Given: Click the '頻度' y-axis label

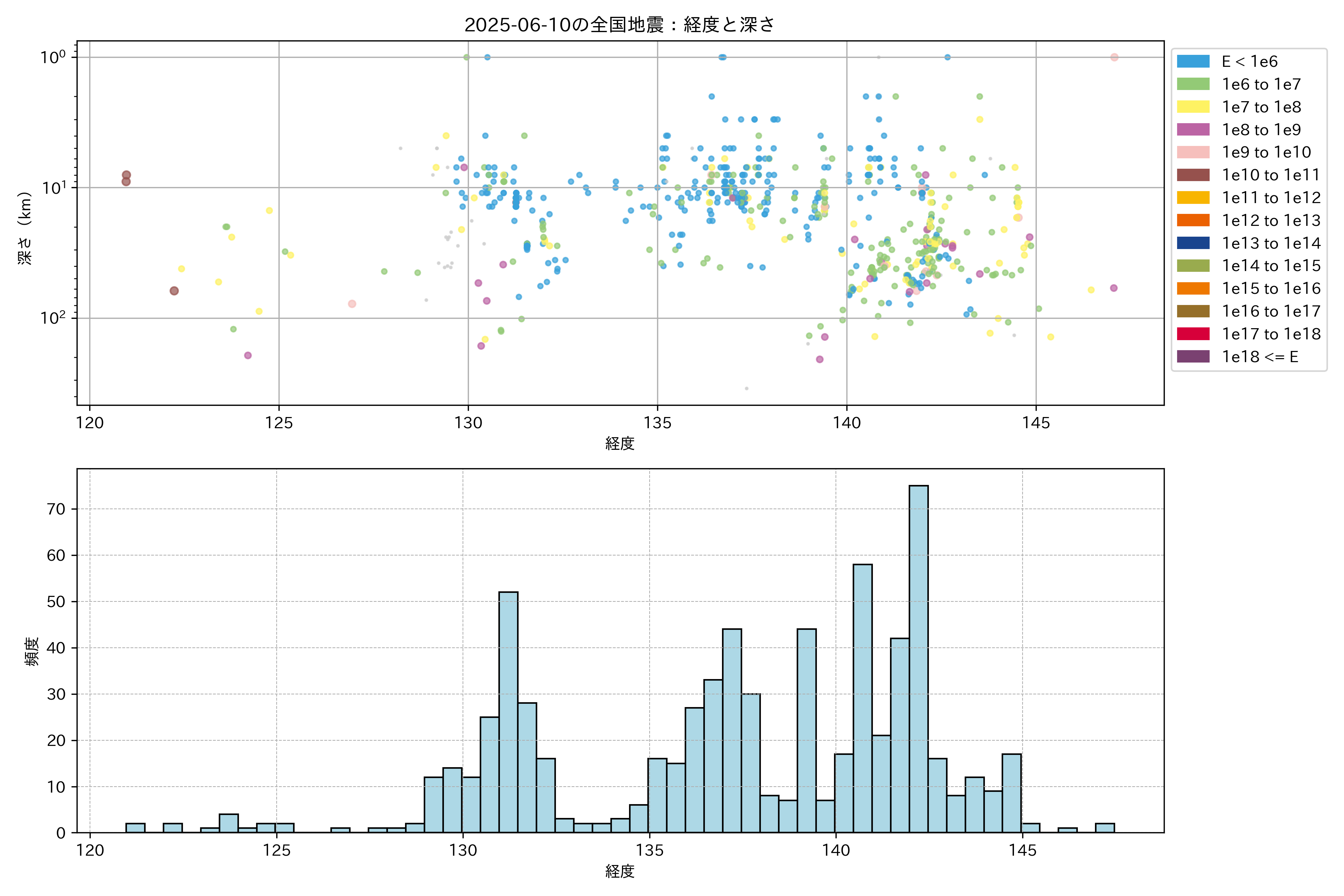Looking at the screenshot, I should click(32, 651).
